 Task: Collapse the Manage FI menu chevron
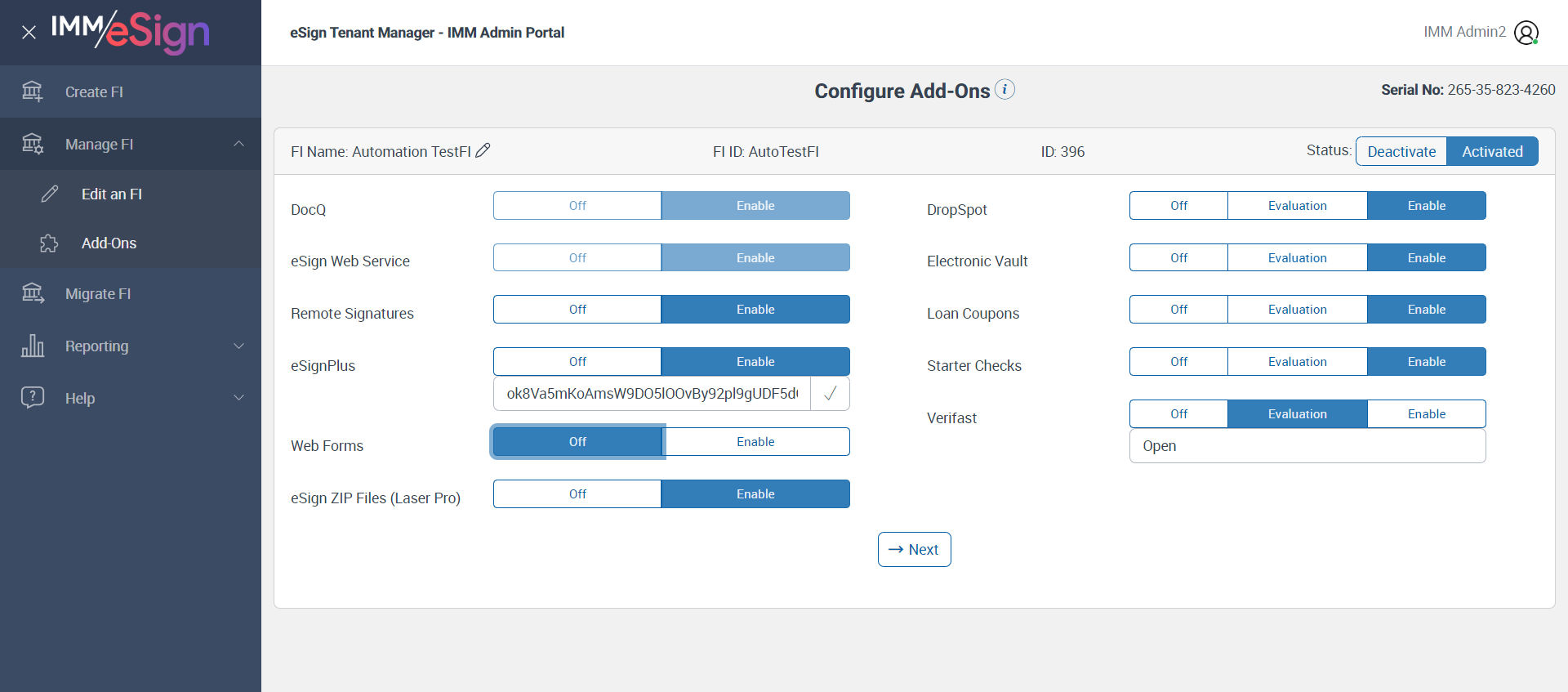tap(238, 144)
